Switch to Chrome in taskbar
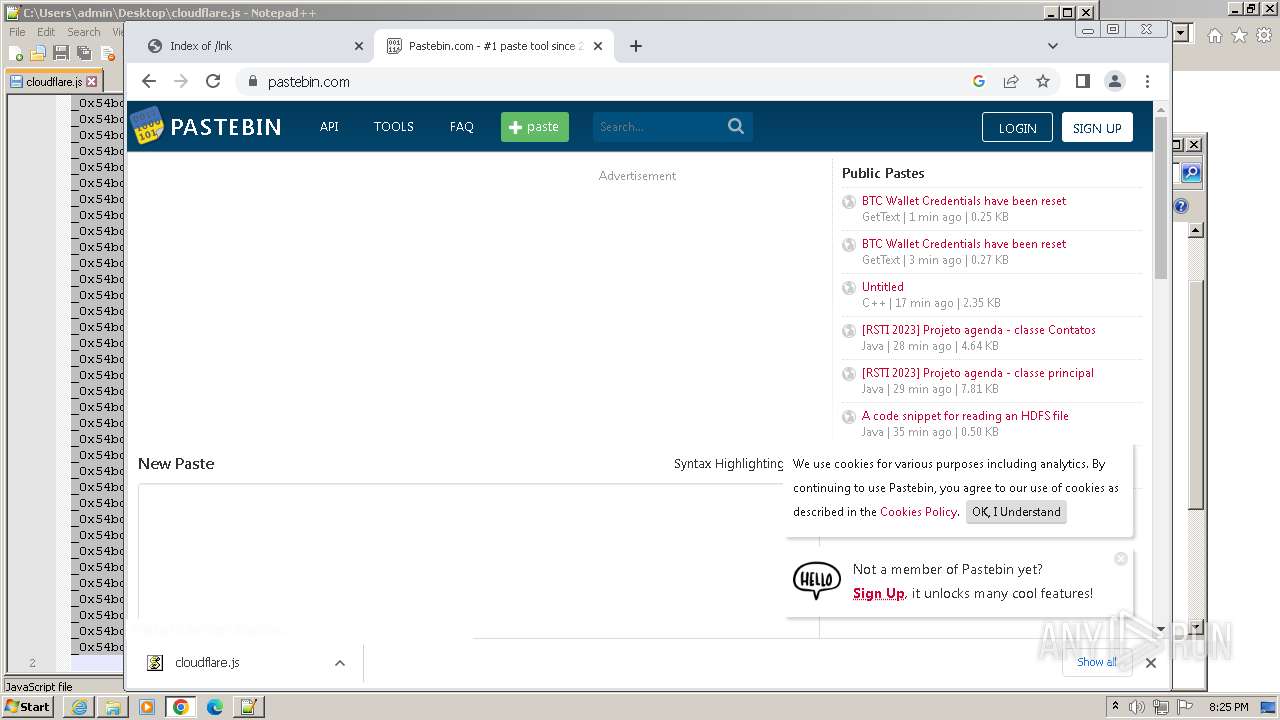The width and height of the screenshot is (1280, 720). pos(181,707)
